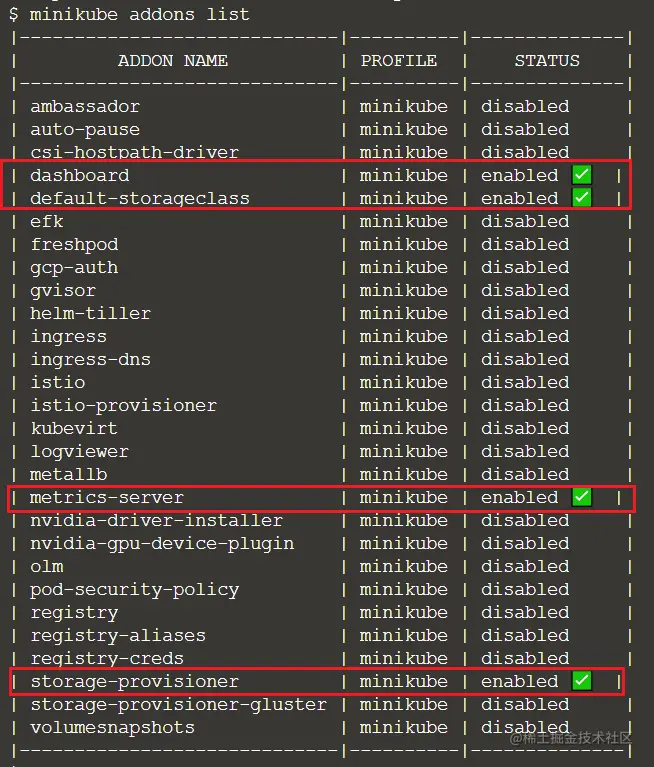Click 'disabled' status in the olm row
654x767 pixels.
[x=525, y=566]
